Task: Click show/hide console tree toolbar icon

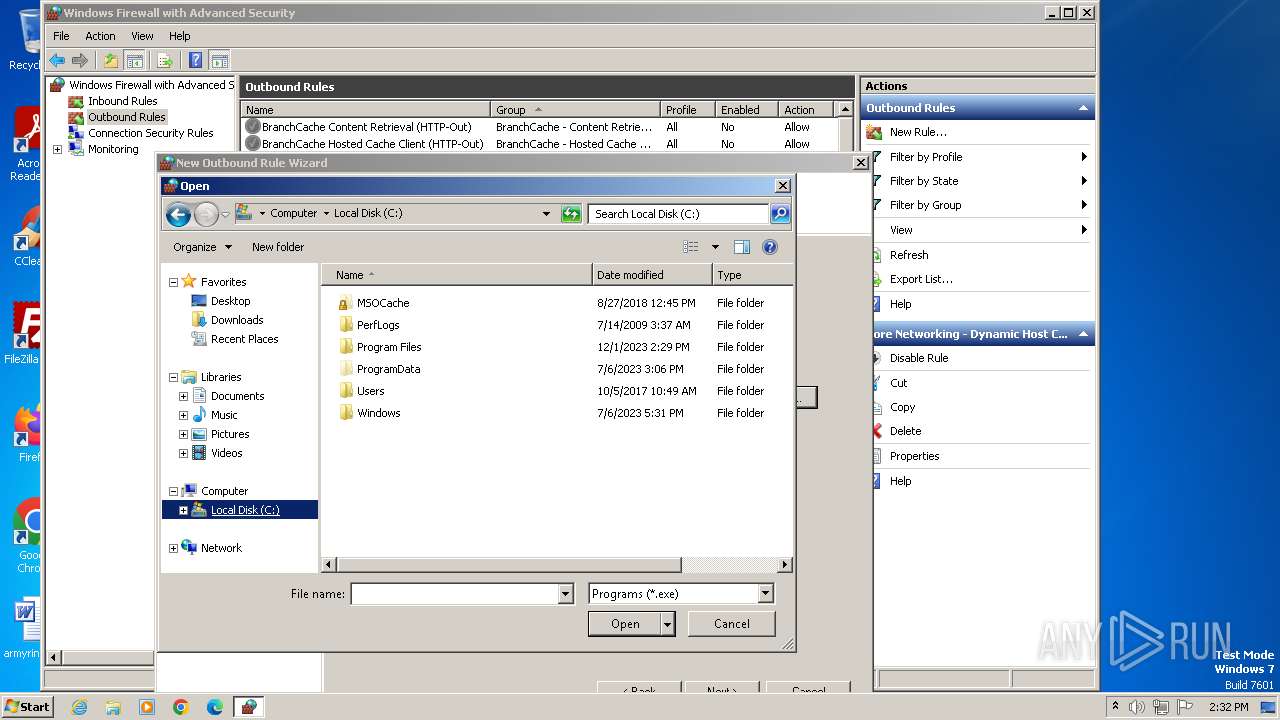Action: 134,60
